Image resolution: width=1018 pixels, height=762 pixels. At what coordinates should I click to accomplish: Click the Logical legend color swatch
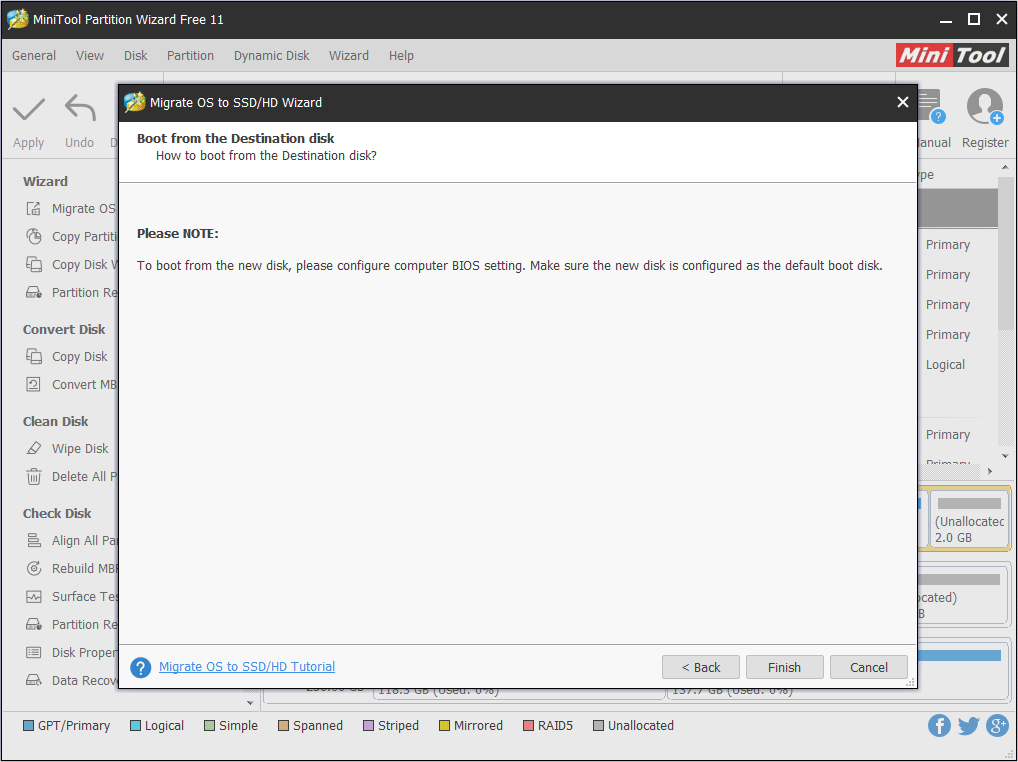[135, 726]
